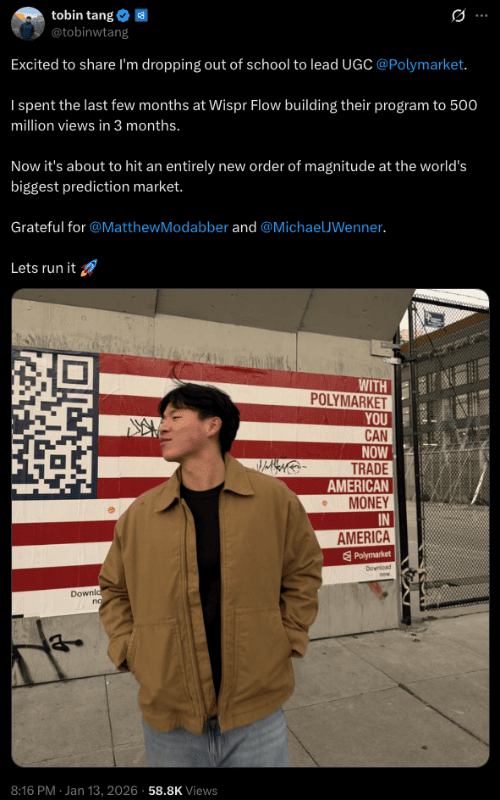Expand the attached photo of man in tan jacket

(250, 528)
